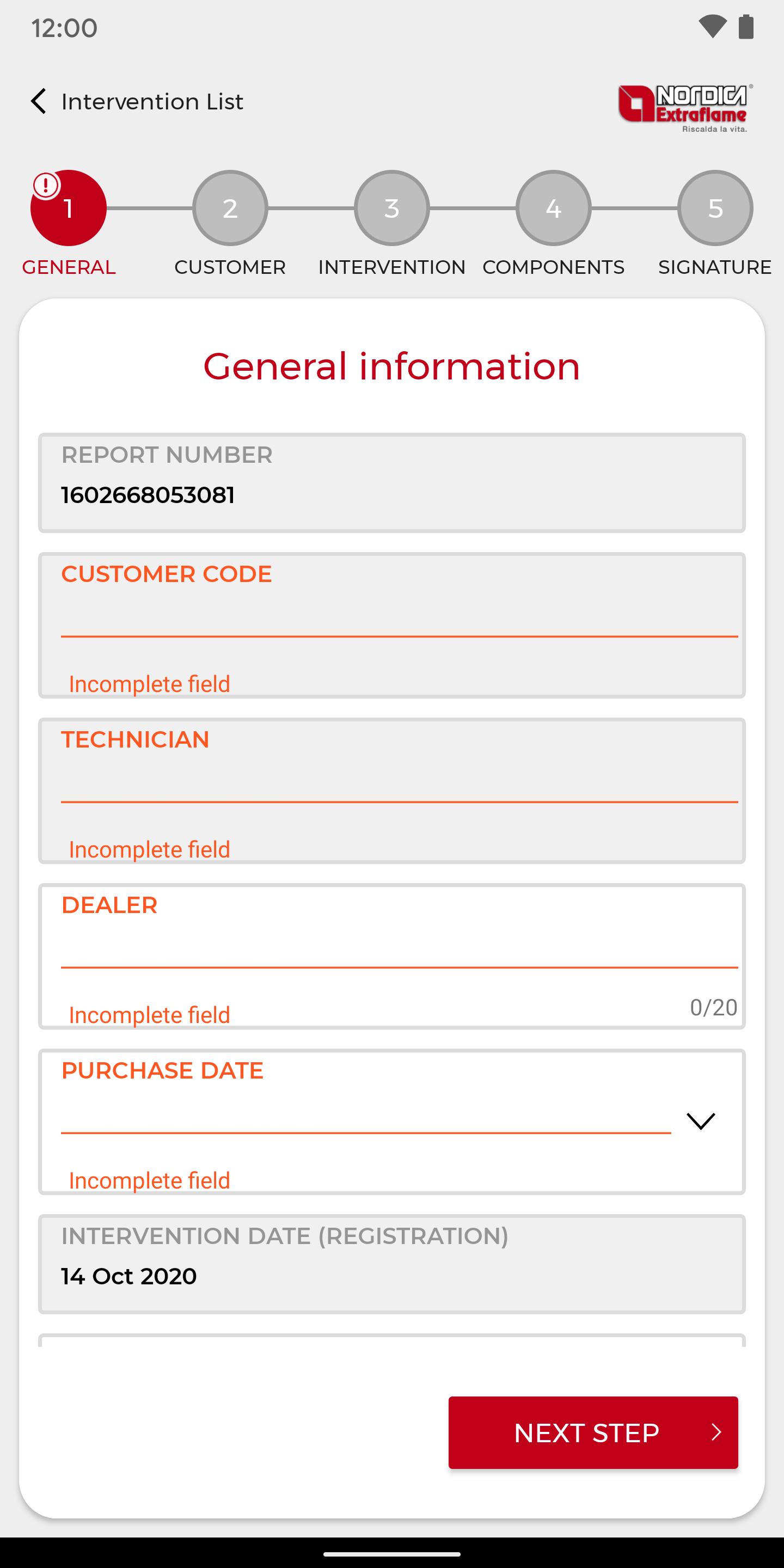784x1568 pixels.
Task: Expand the Purchase Date chevron
Action: coord(701,1120)
